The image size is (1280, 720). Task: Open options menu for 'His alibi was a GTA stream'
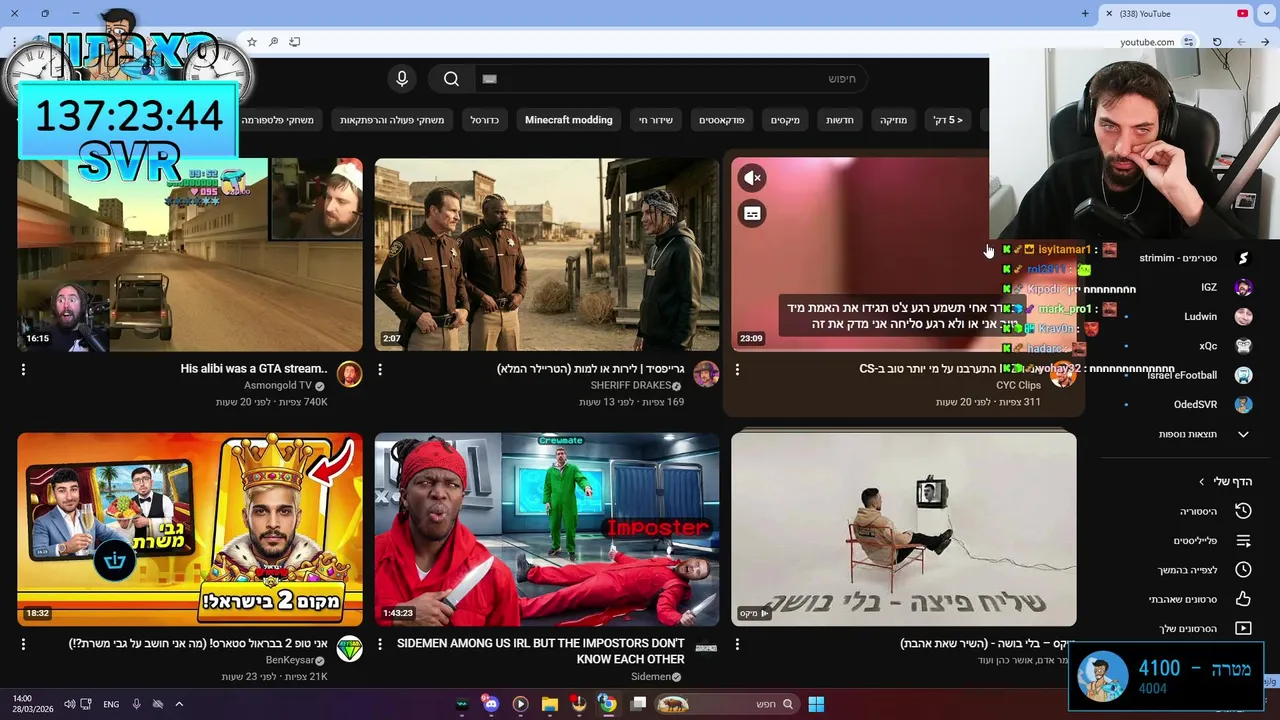[23, 370]
